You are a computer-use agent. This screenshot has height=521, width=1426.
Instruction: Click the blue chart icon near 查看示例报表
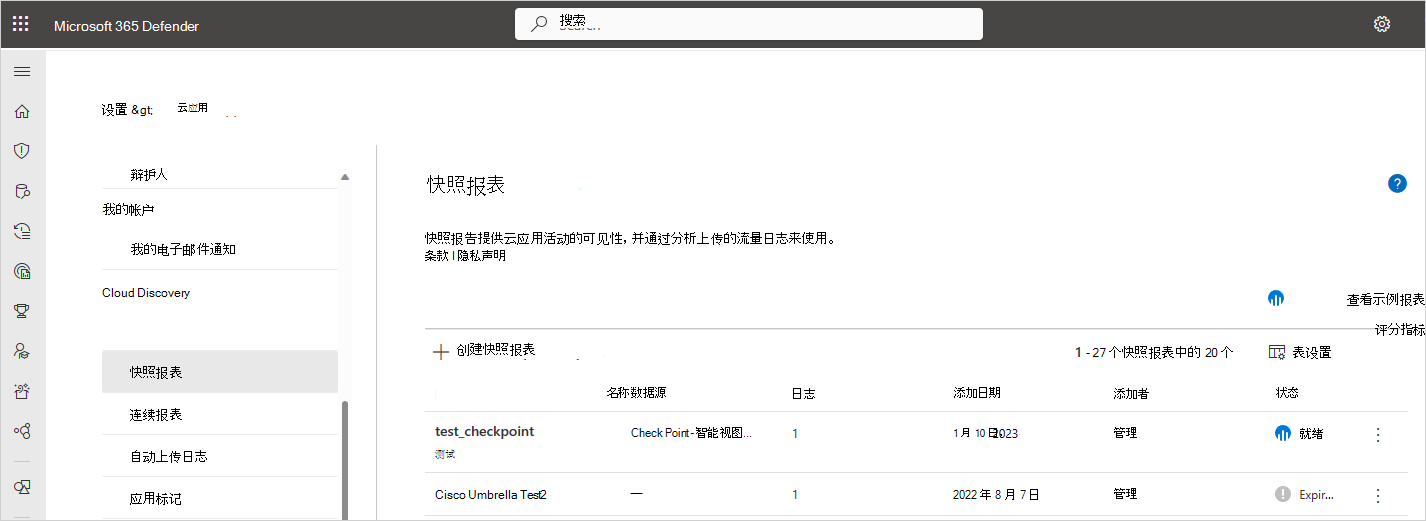point(1275,298)
